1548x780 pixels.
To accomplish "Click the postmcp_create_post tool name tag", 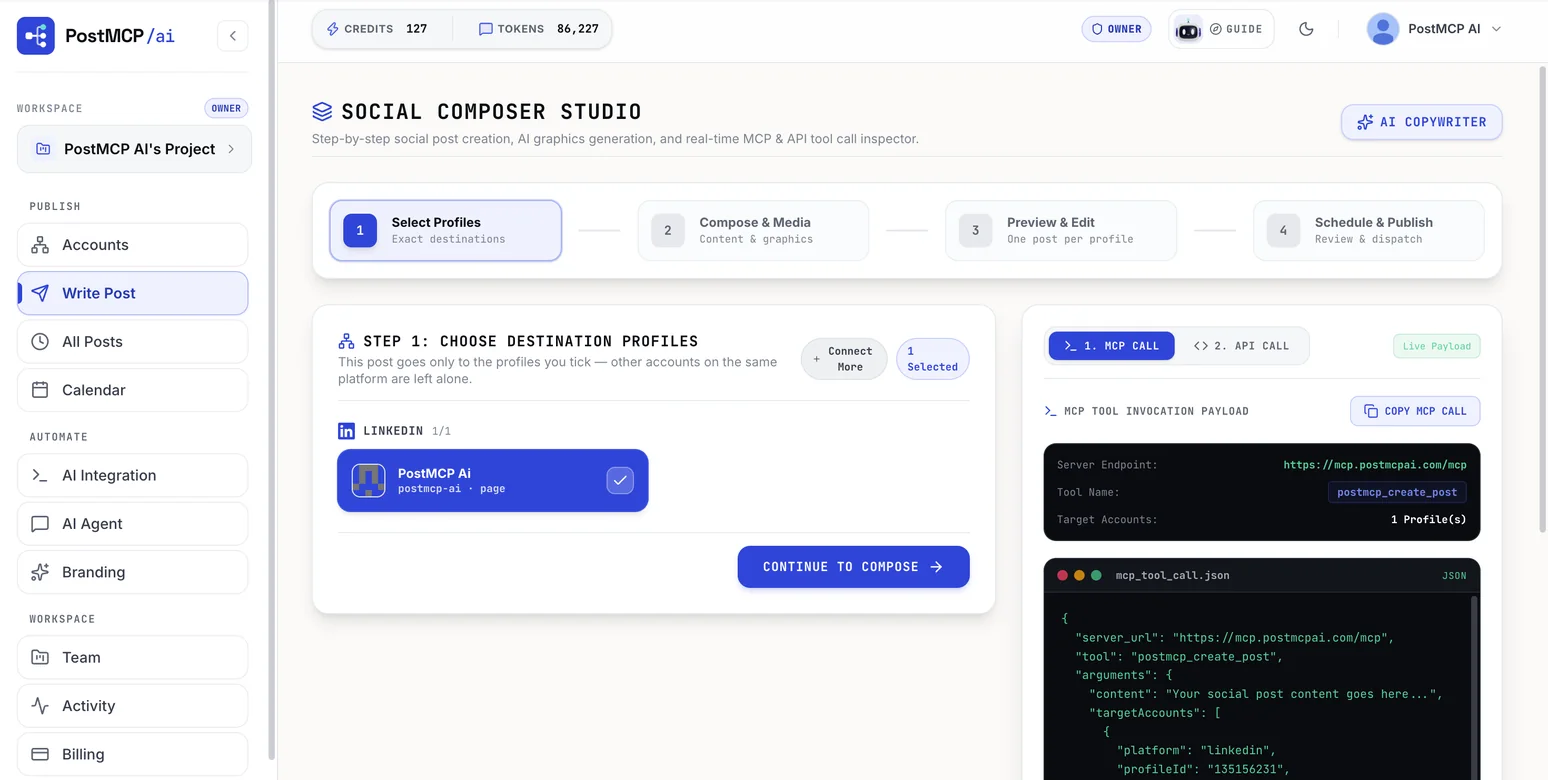I will (x=1397, y=492).
